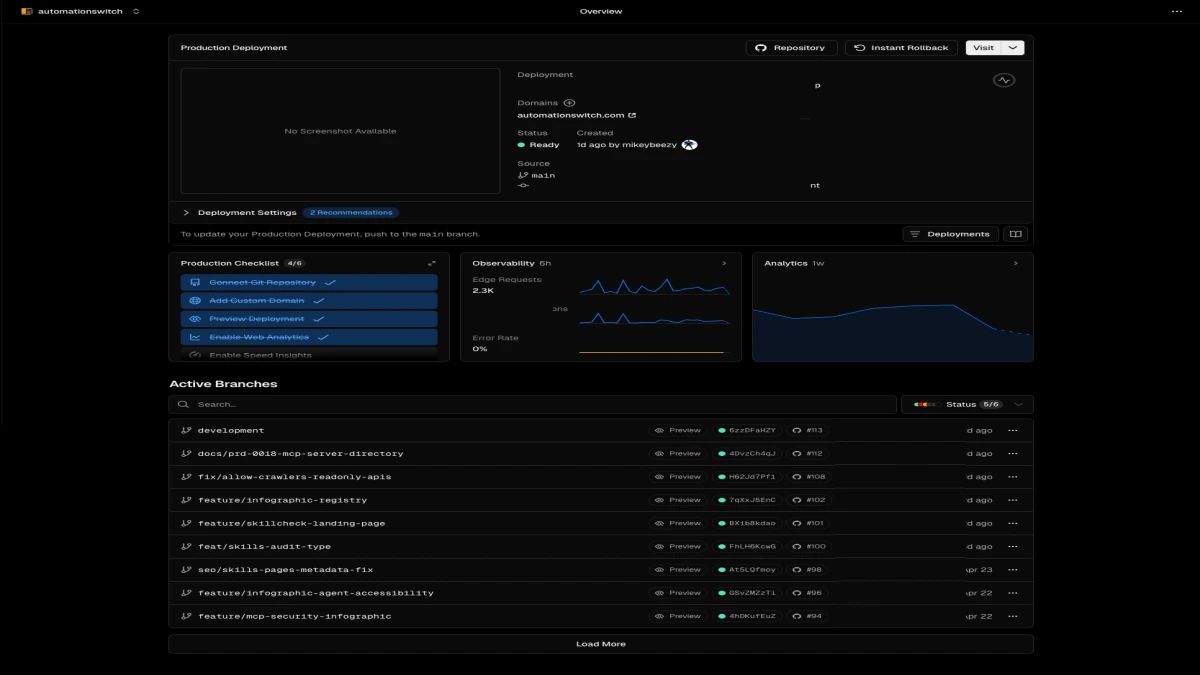Open the ellipsis menu at top right

[1177, 10]
